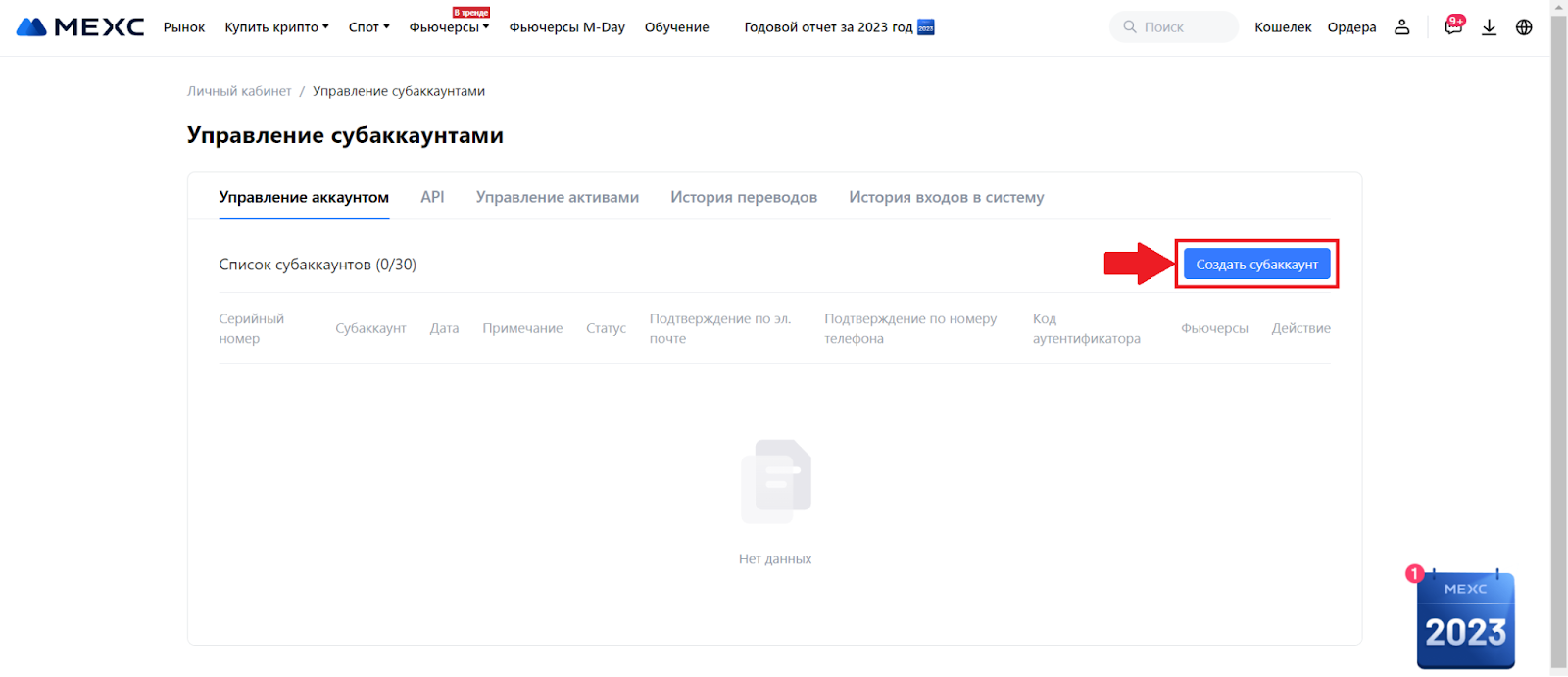Open the notifications icon with the 9+ badge
Screen dimensions: 1568x677
(x=1453, y=26)
